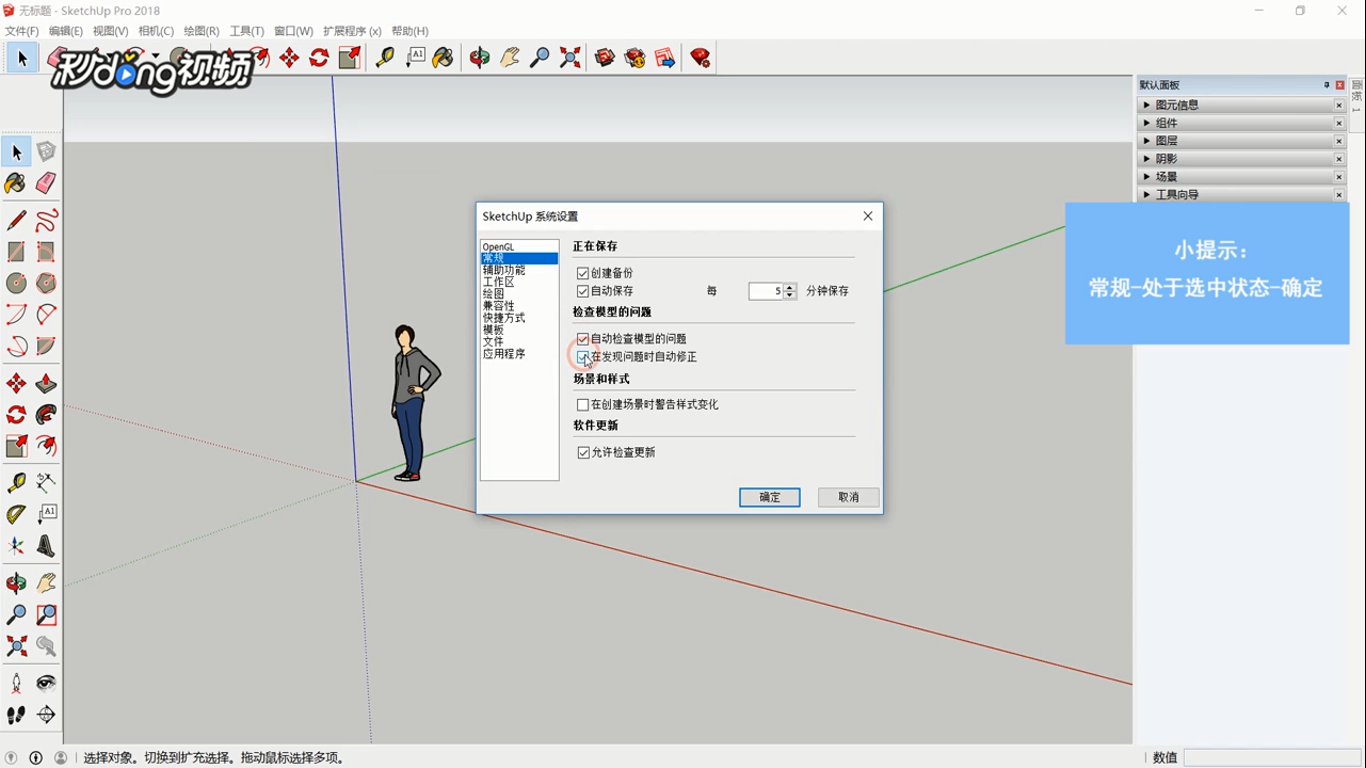The width and height of the screenshot is (1366, 768).
Task: Select the Make Component tool in left toolbar
Action: (46, 152)
